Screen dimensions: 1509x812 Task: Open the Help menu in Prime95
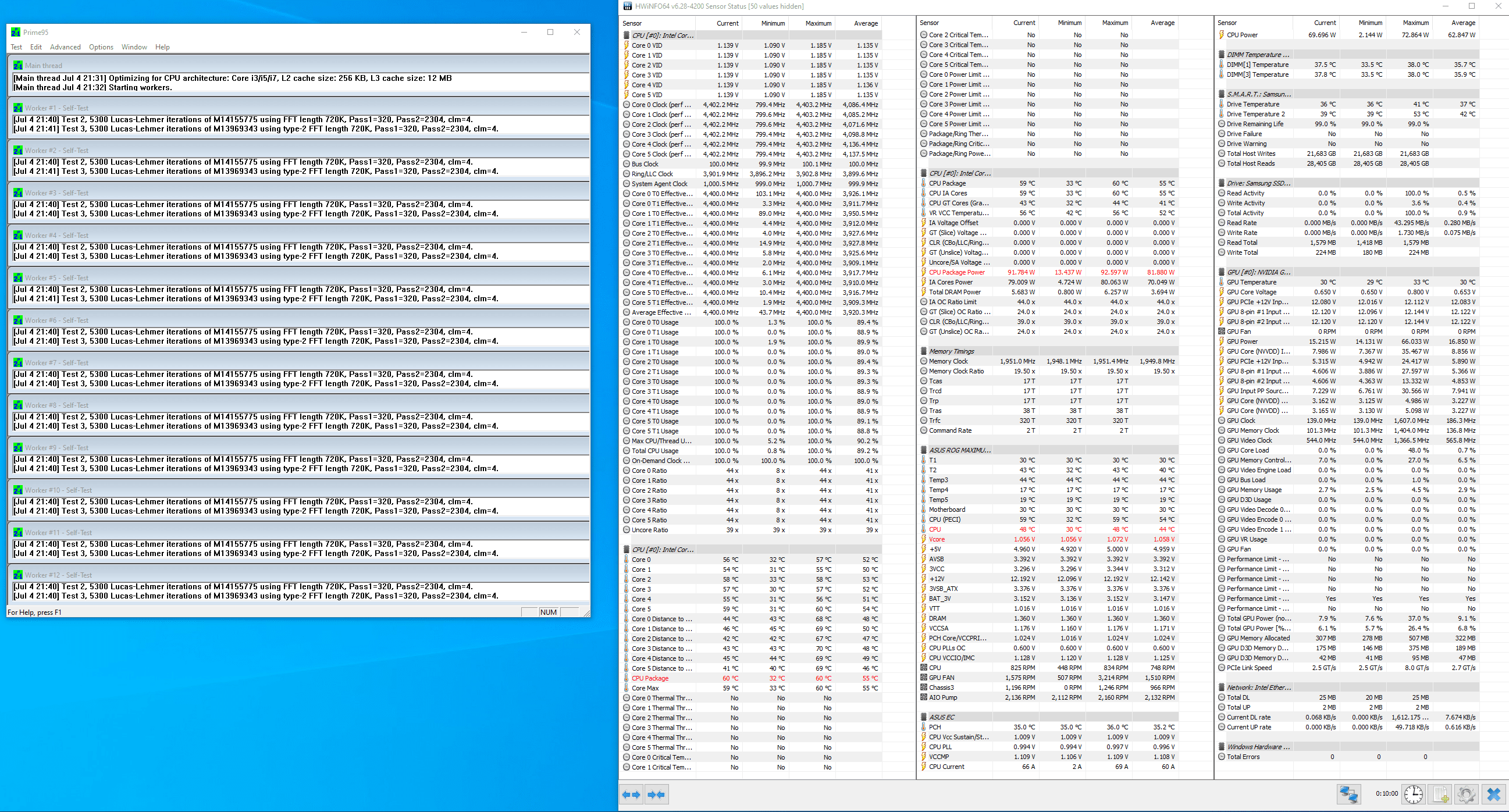[x=162, y=47]
